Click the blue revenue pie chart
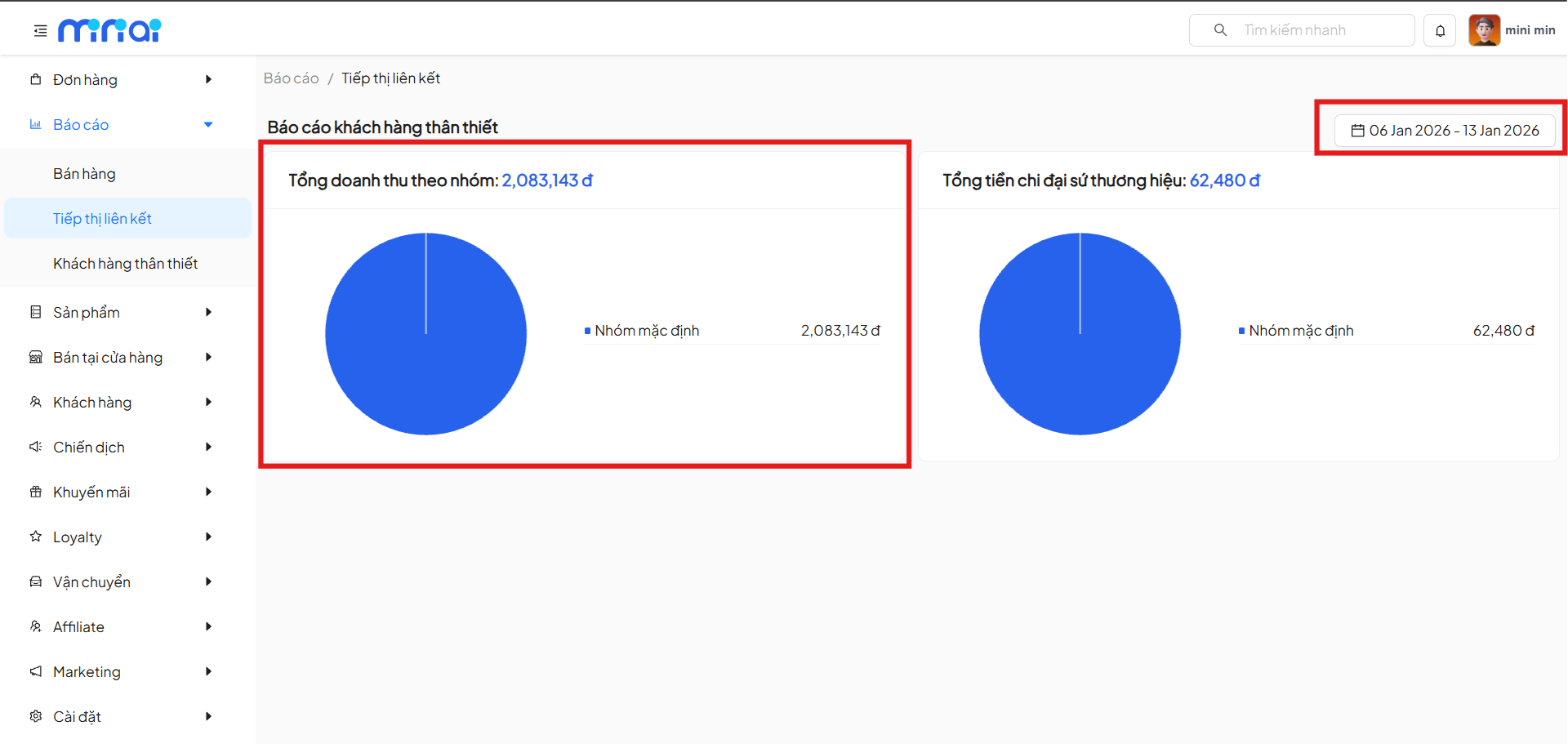The height and width of the screenshot is (744, 1568). pos(425,334)
